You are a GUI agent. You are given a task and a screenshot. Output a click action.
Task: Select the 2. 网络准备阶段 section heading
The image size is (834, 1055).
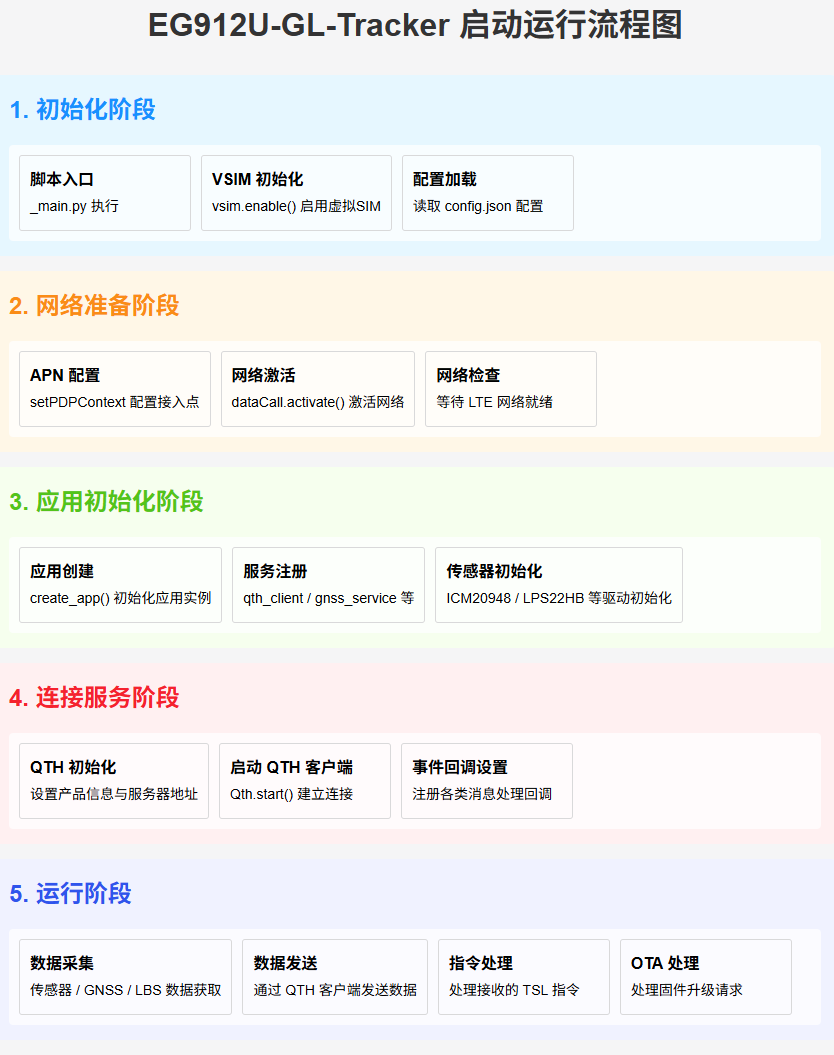click(x=94, y=306)
